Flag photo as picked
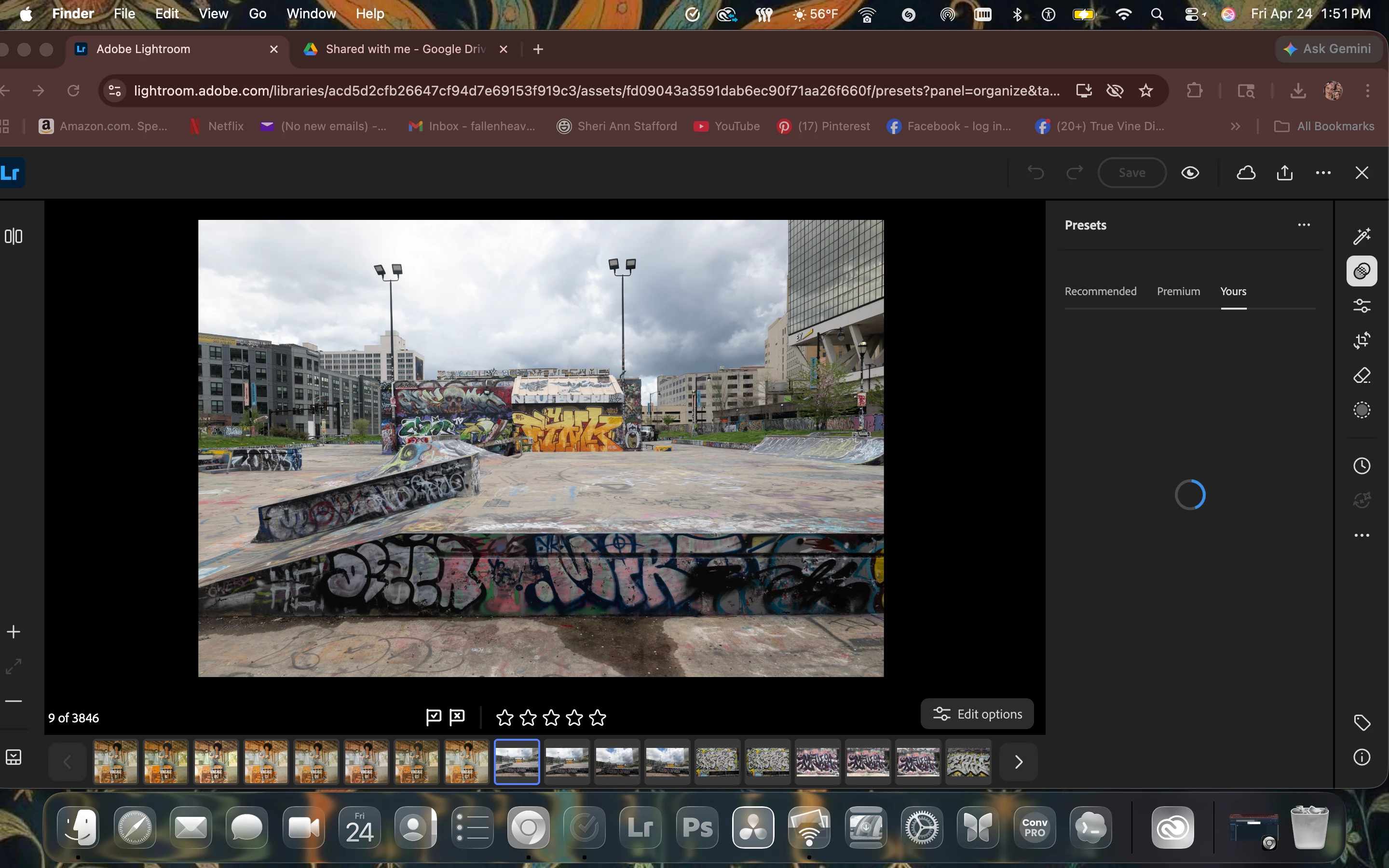Viewport: 1389px width, 868px height. click(x=434, y=717)
